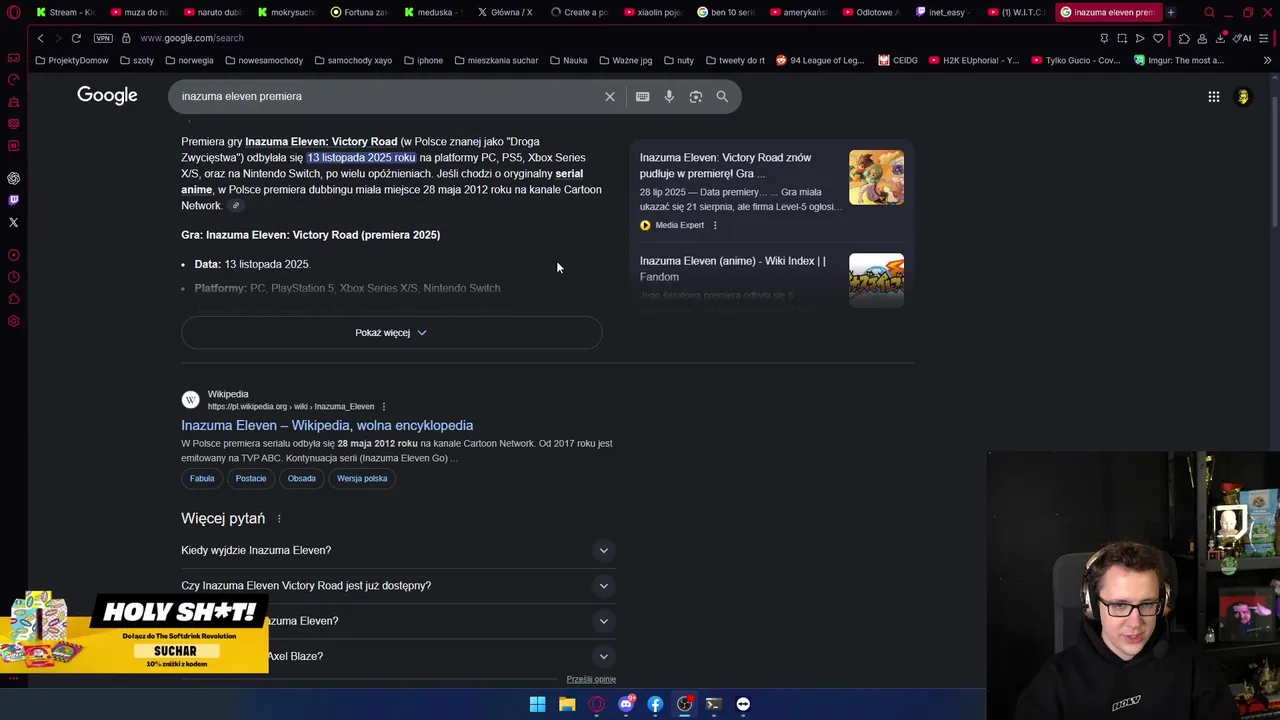Click address bar URL www.google.com/search
Image resolution: width=1280 pixels, height=720 pixels.
point(192,38)
